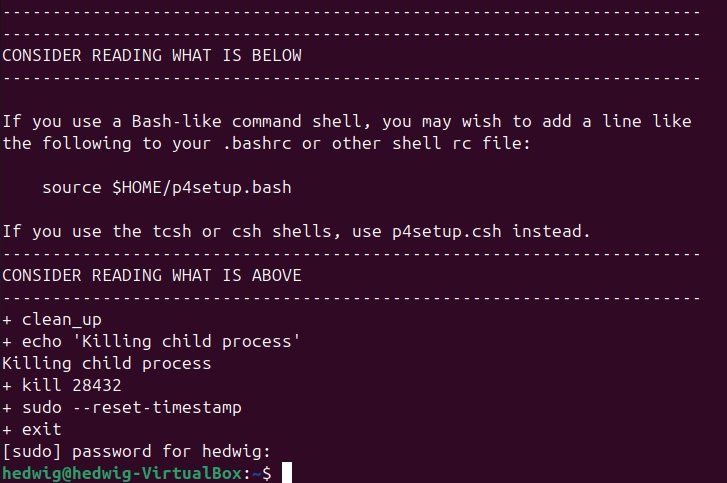Screen dimensions: 727x483
Task: Click the dollar sign in the prompt
Action: pyautogui.click(x=267, y=473)
